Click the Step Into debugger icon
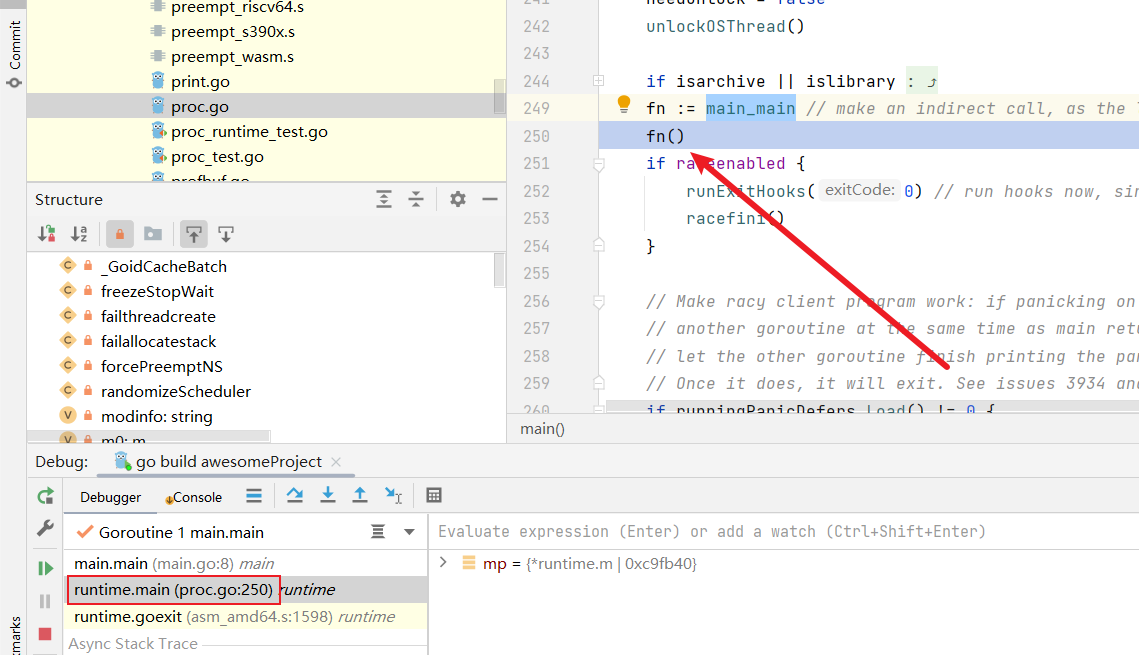The width and height of the screenshot is (1139, 655). click(x=327, y=496)
